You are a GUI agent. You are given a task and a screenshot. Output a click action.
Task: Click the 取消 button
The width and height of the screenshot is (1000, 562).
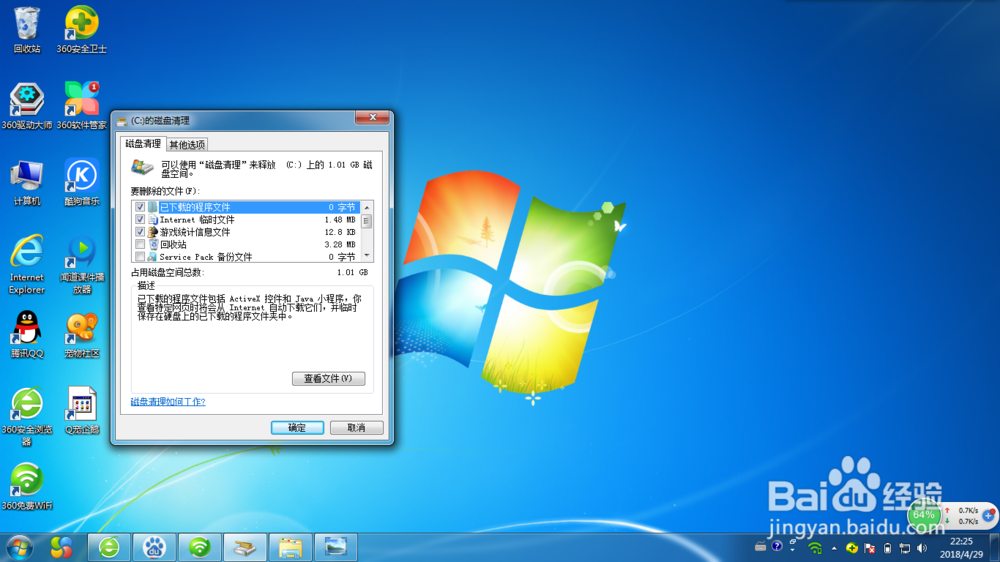coord(357,428)
